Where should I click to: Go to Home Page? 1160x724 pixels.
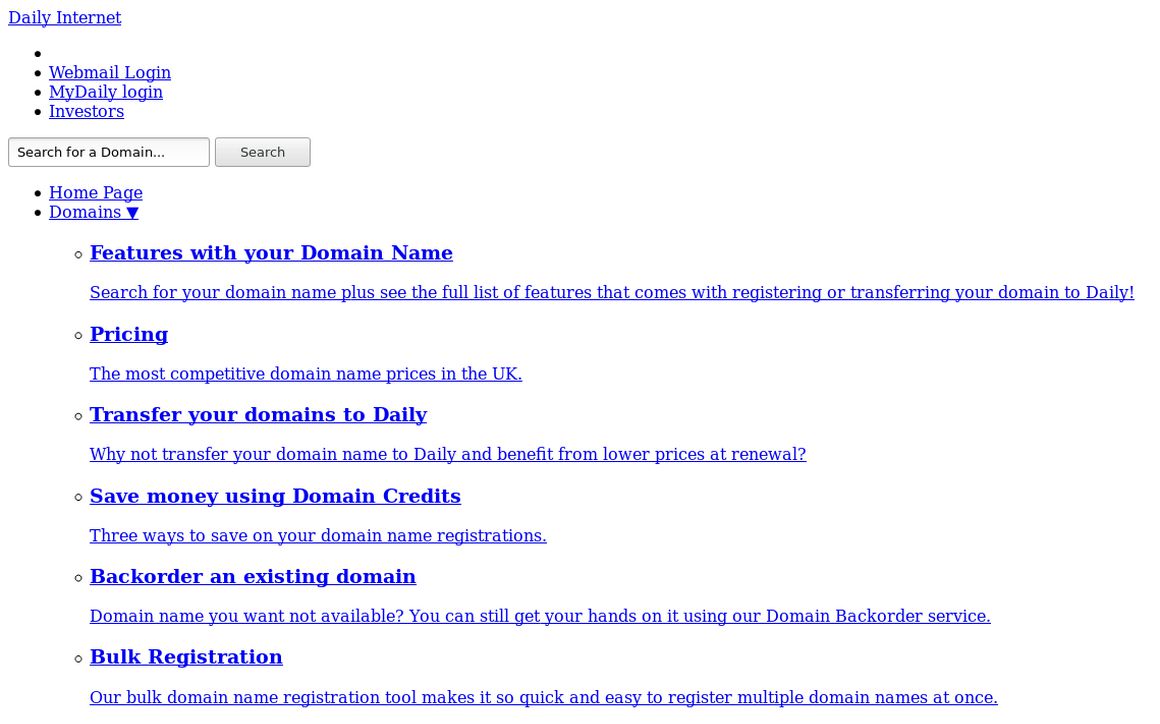[95, 192]
